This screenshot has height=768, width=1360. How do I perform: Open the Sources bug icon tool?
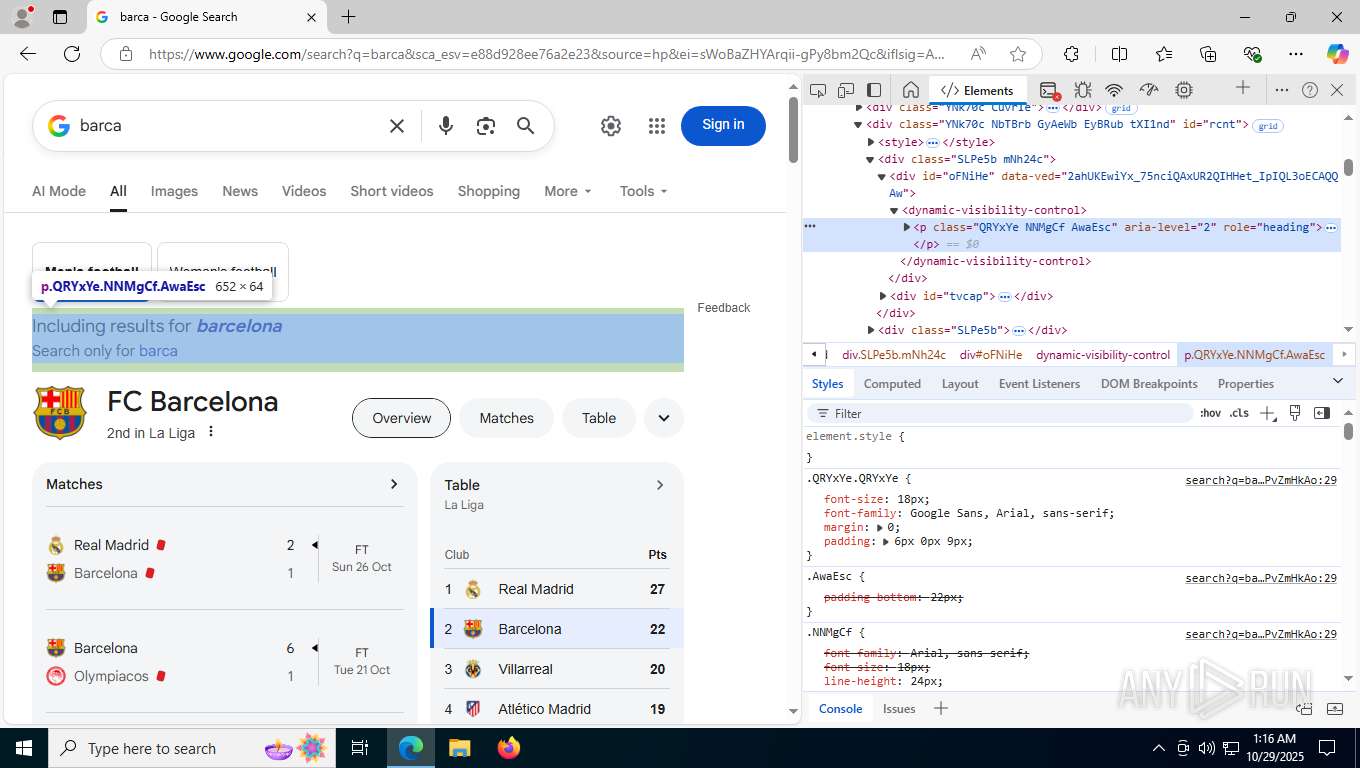pos(1082,90)
